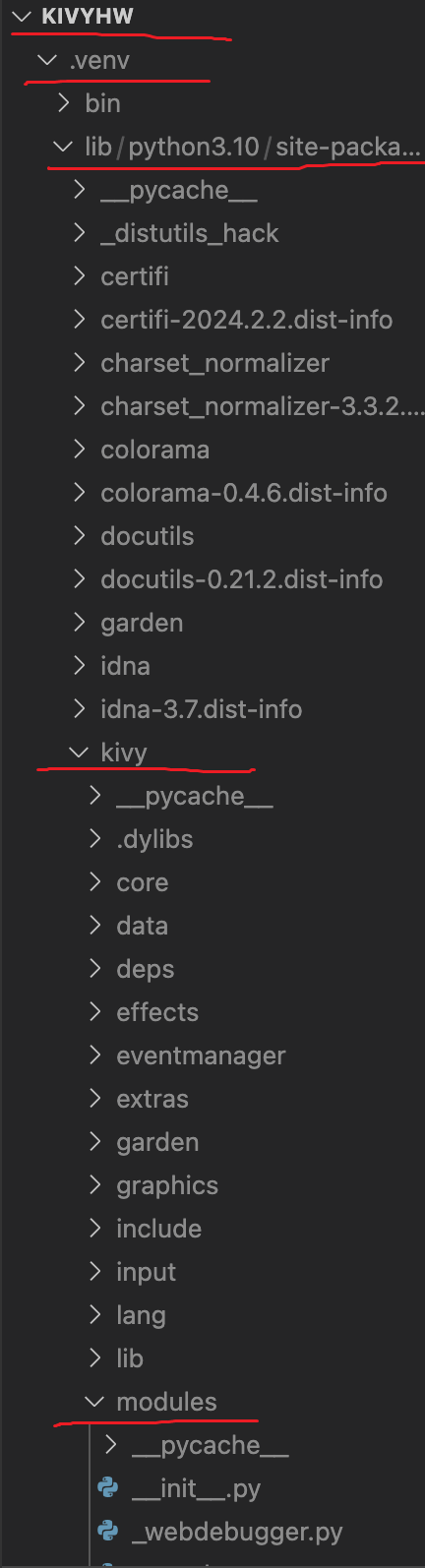Click the Python icon beside __init__.py
The image size is (425, 1568).
pyautogui.click(x=108, y=1488)
